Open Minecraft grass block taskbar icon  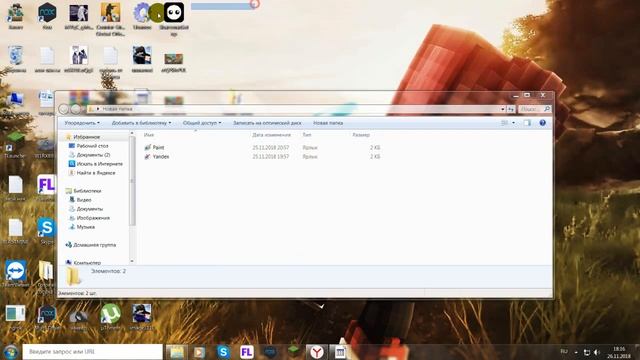(293, 351)
